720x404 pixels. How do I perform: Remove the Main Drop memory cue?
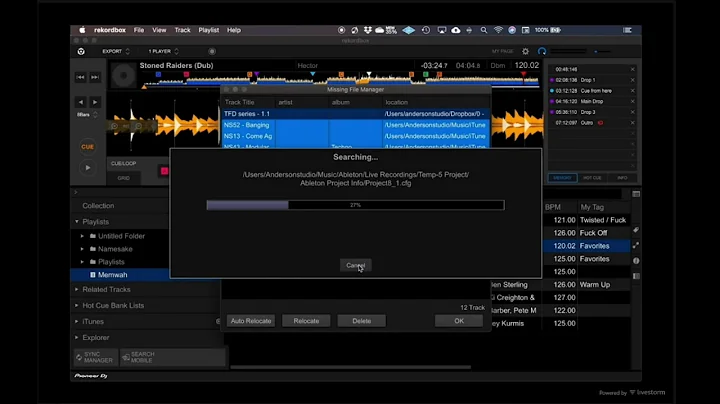(x=632, y=101)
